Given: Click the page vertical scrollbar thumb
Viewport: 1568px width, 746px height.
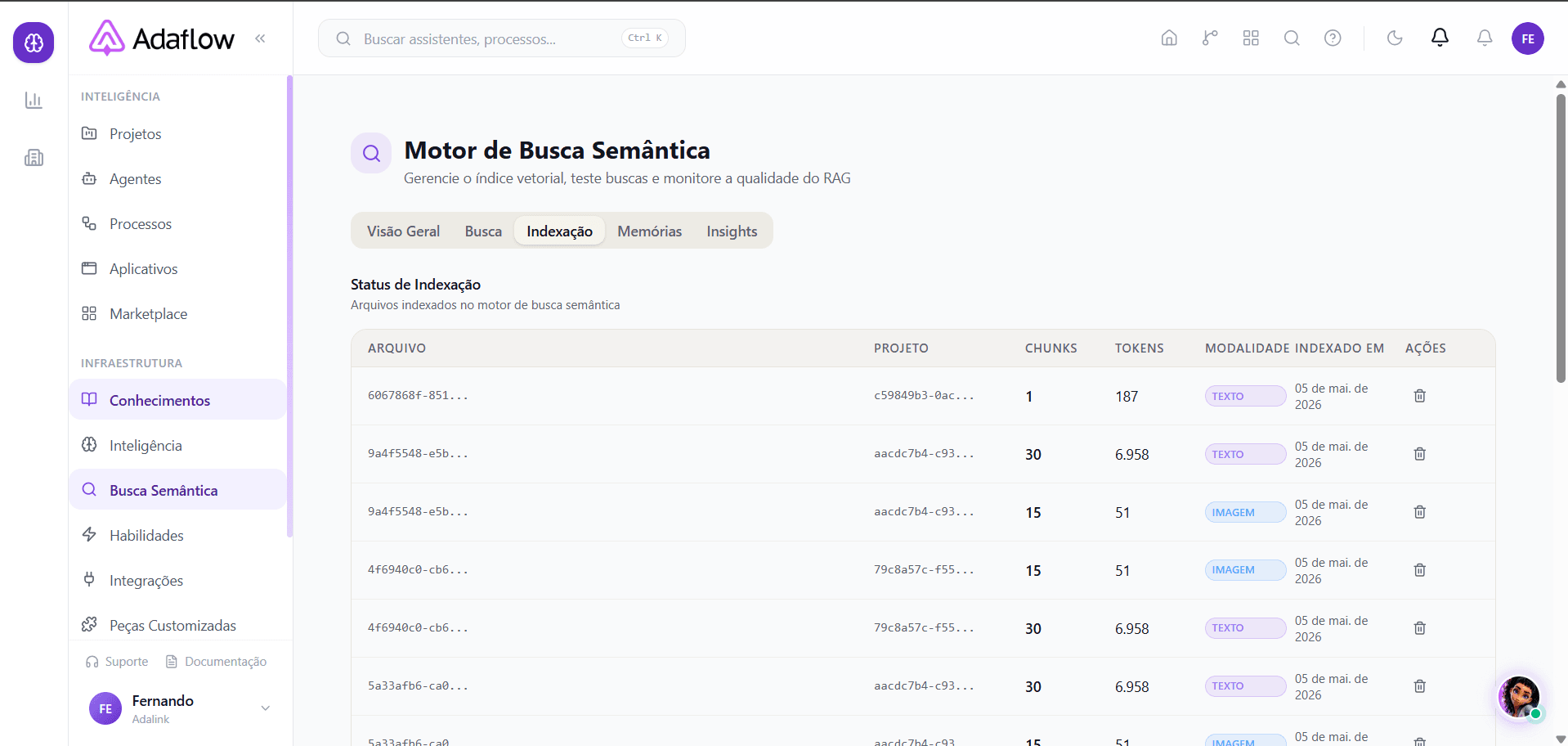Looking at the screenshot, I should coord(1561,237).
